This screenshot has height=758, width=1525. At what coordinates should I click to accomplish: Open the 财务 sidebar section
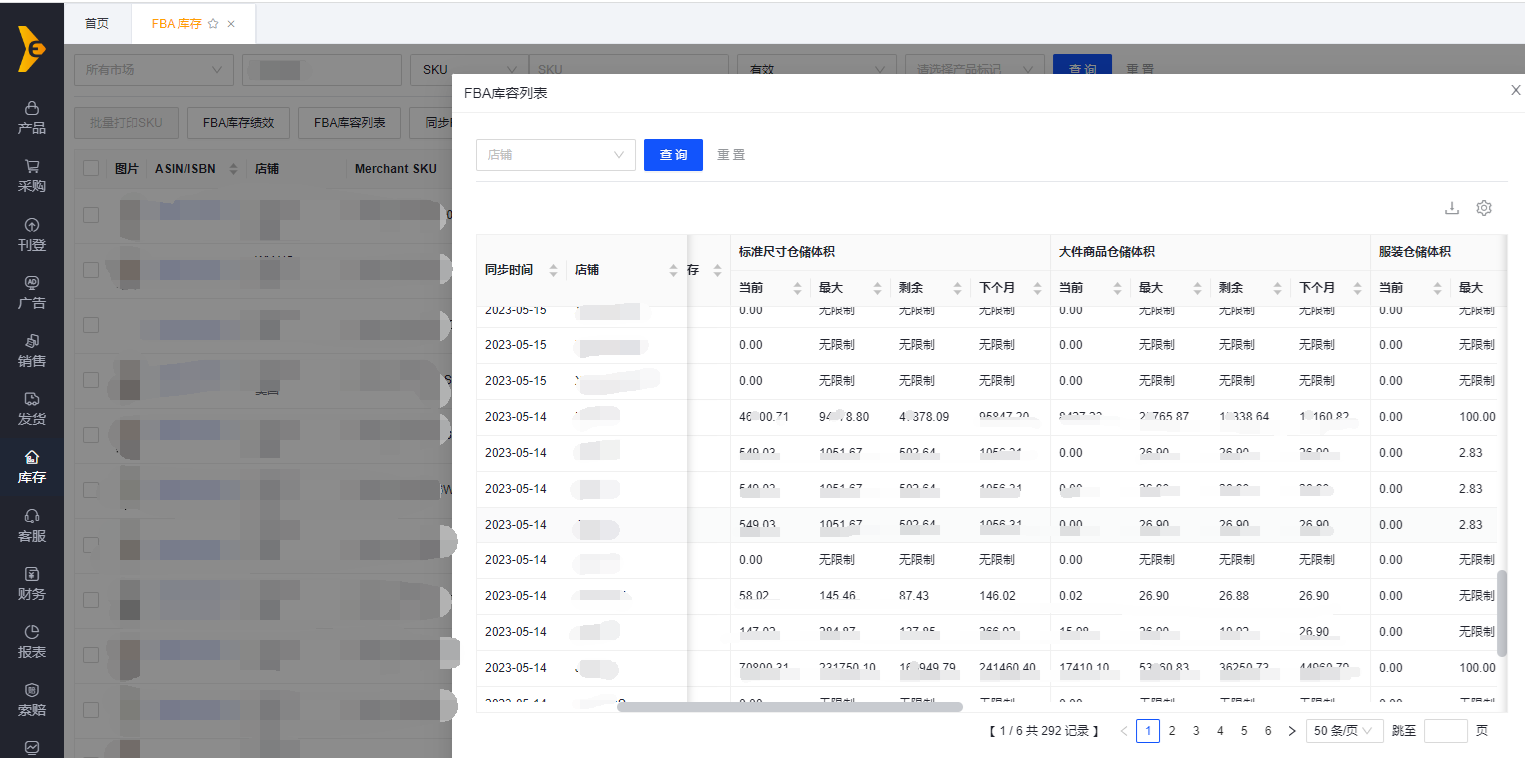(x=32, y=583)
